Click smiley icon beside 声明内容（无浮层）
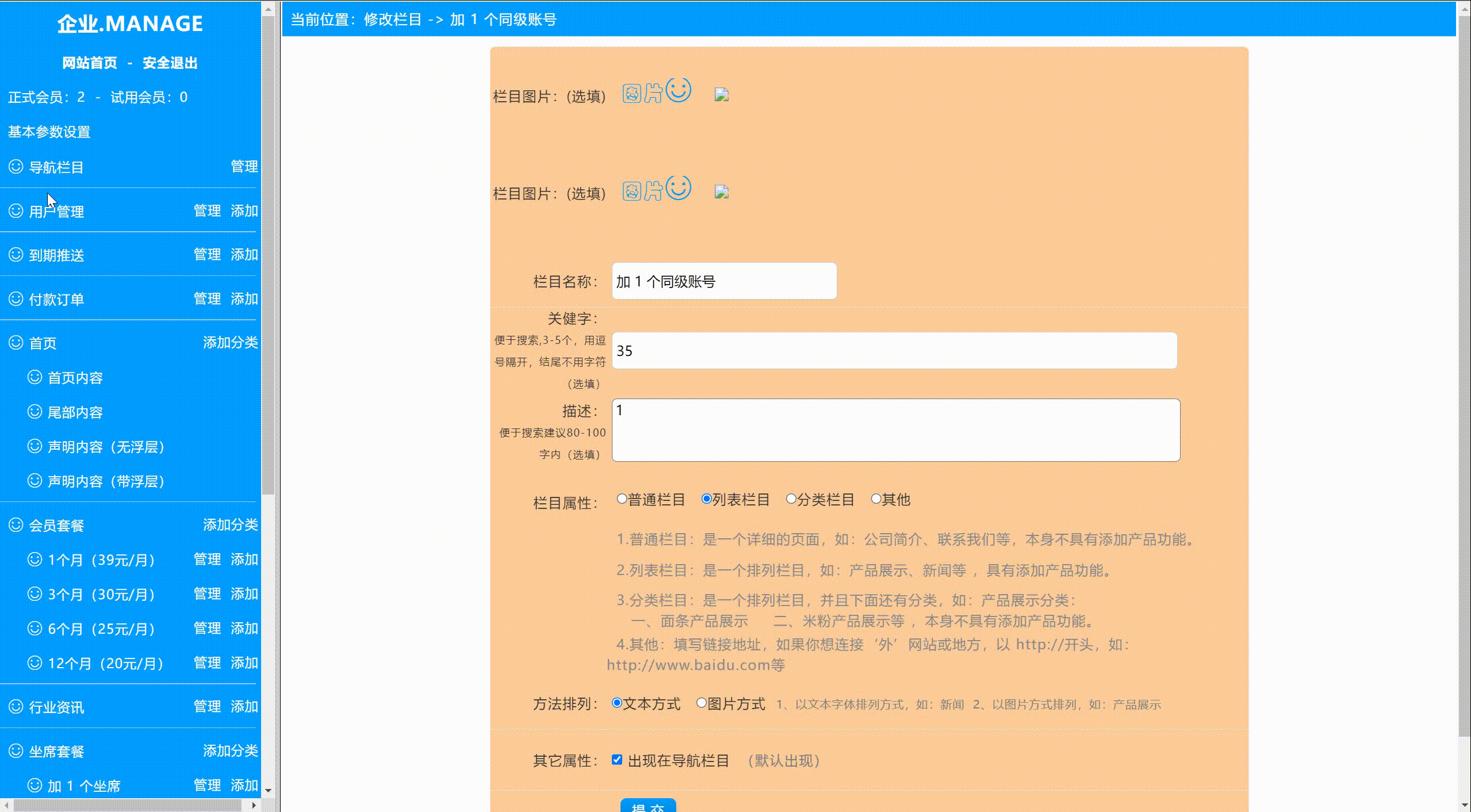This screenshot has height=812, width=1471. [35, 446]
